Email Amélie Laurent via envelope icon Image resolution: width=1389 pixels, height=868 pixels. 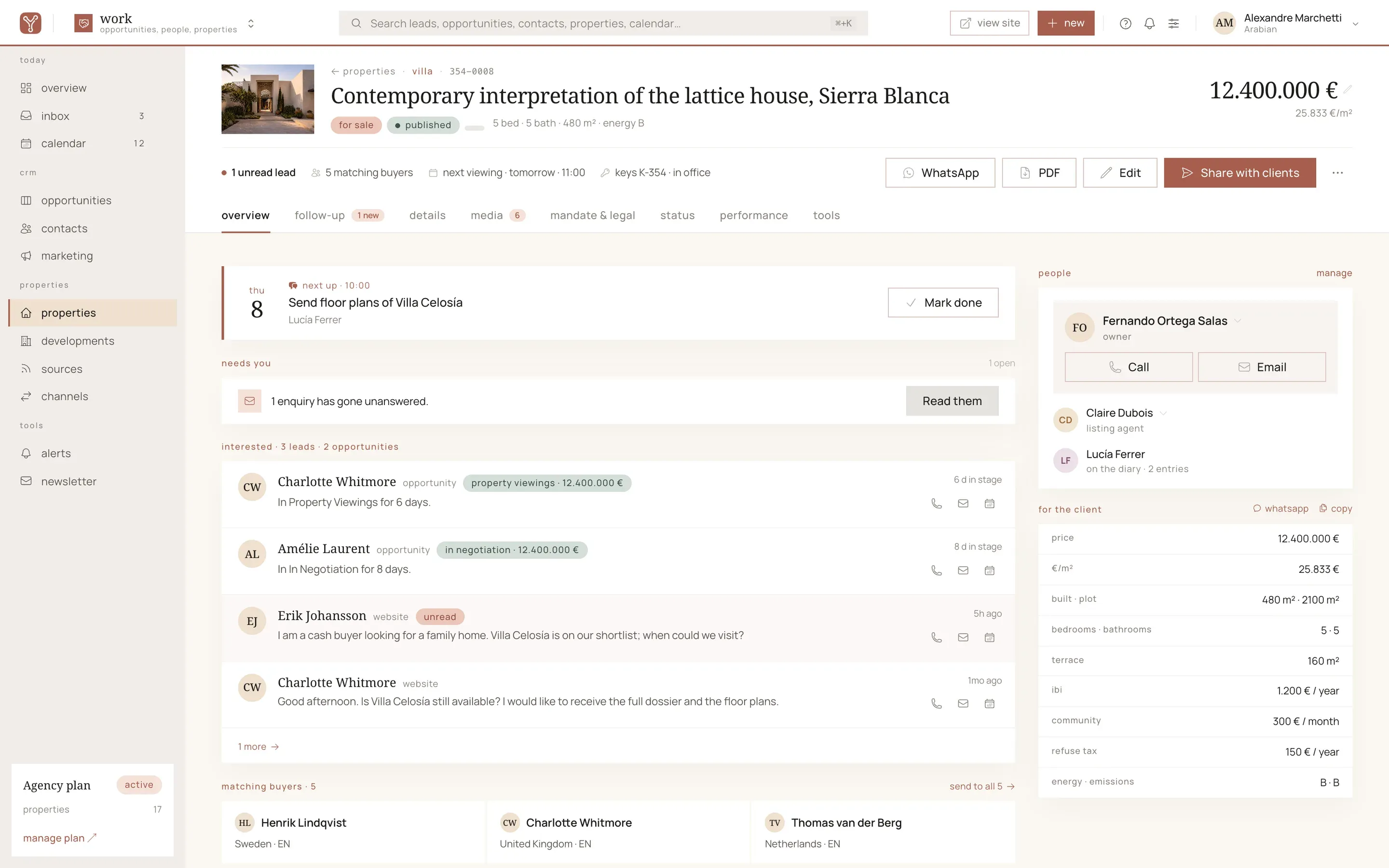pos(963,570)
